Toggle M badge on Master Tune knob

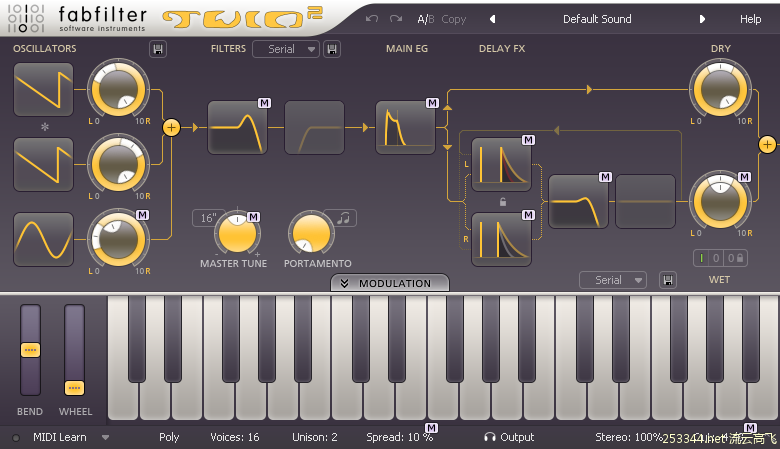pyautogui.click(x=253, y=217)
